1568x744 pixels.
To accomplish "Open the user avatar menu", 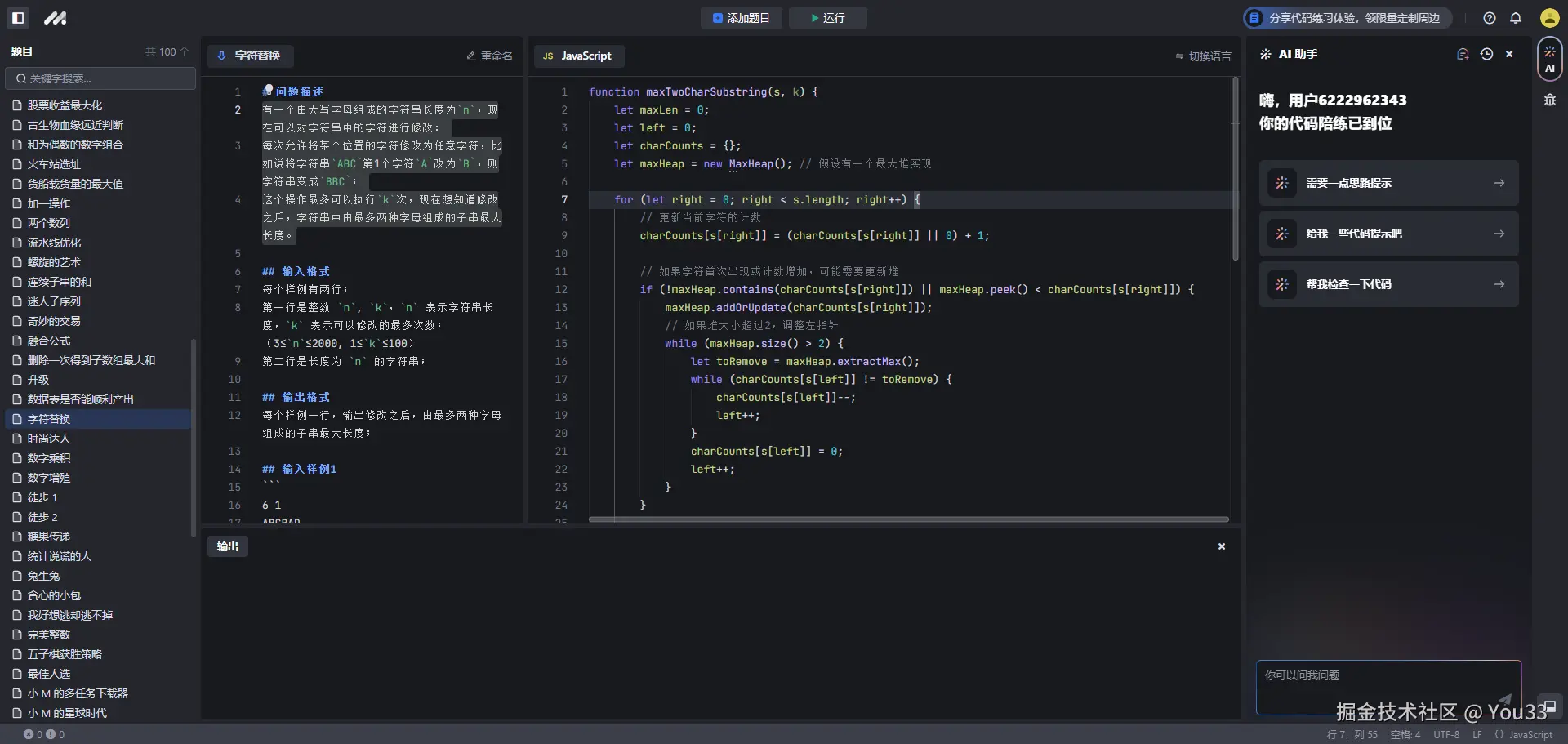I will (1548, 17).
